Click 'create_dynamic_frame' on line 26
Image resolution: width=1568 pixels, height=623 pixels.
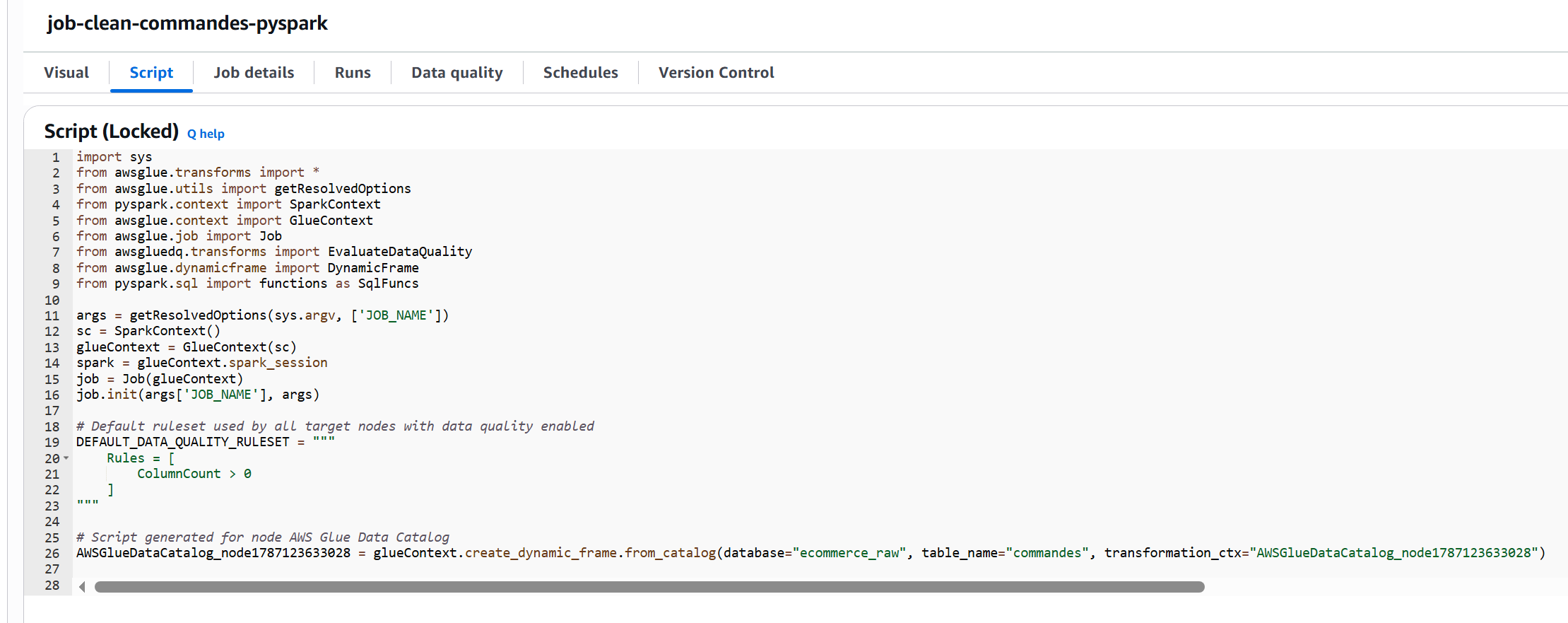point(541,553)
